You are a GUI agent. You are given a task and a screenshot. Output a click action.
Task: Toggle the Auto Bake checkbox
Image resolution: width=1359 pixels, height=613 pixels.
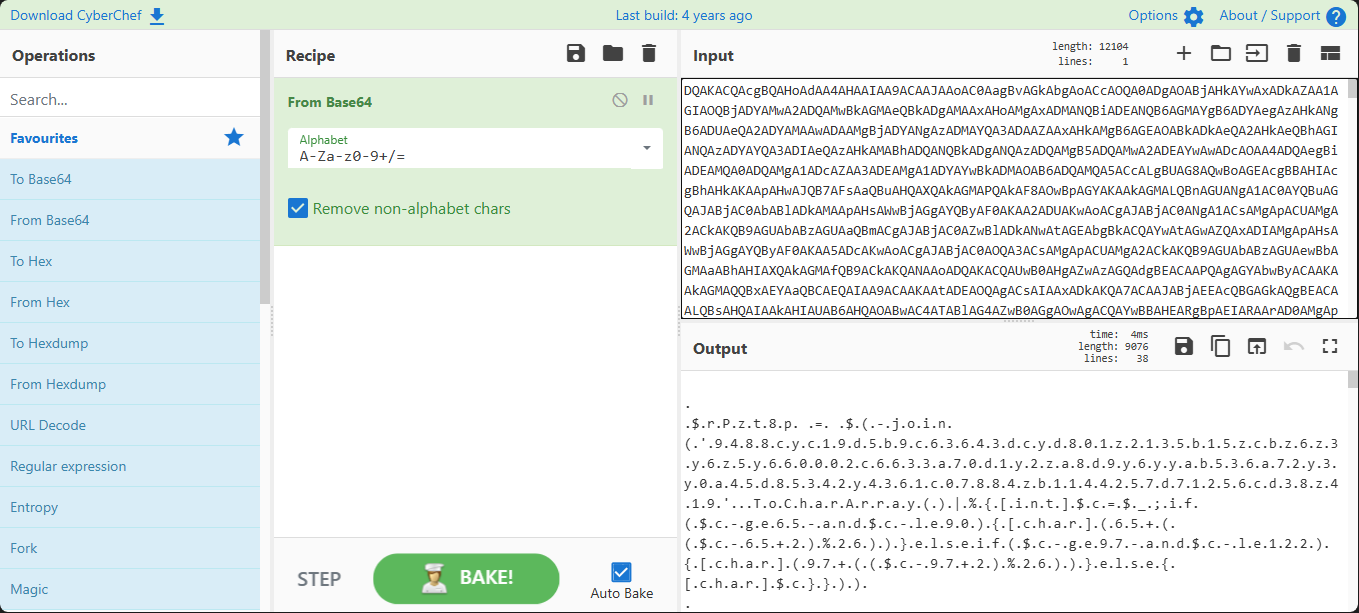tap(621, 572)
